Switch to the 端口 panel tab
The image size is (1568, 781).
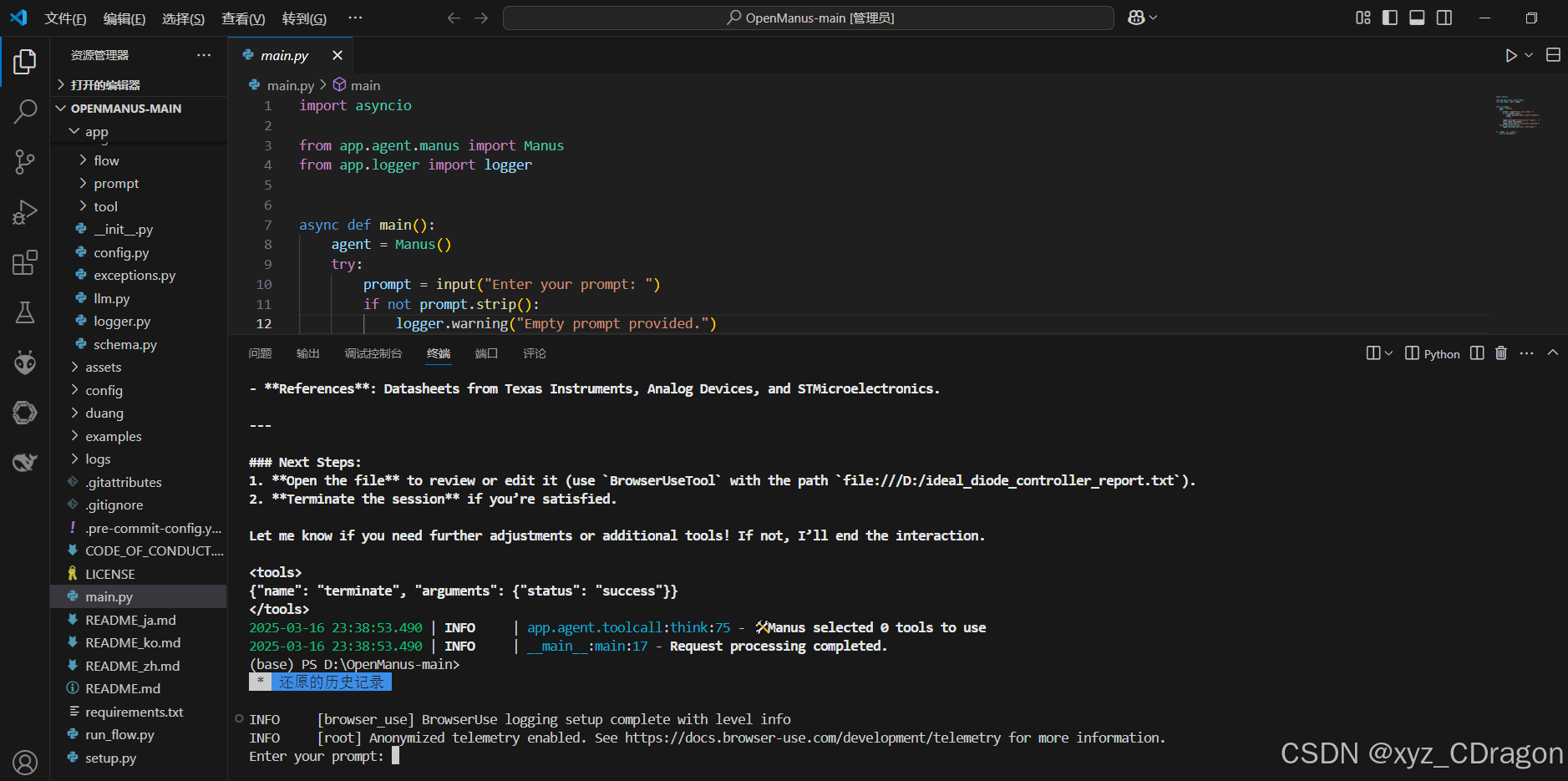tap(486, 353)
